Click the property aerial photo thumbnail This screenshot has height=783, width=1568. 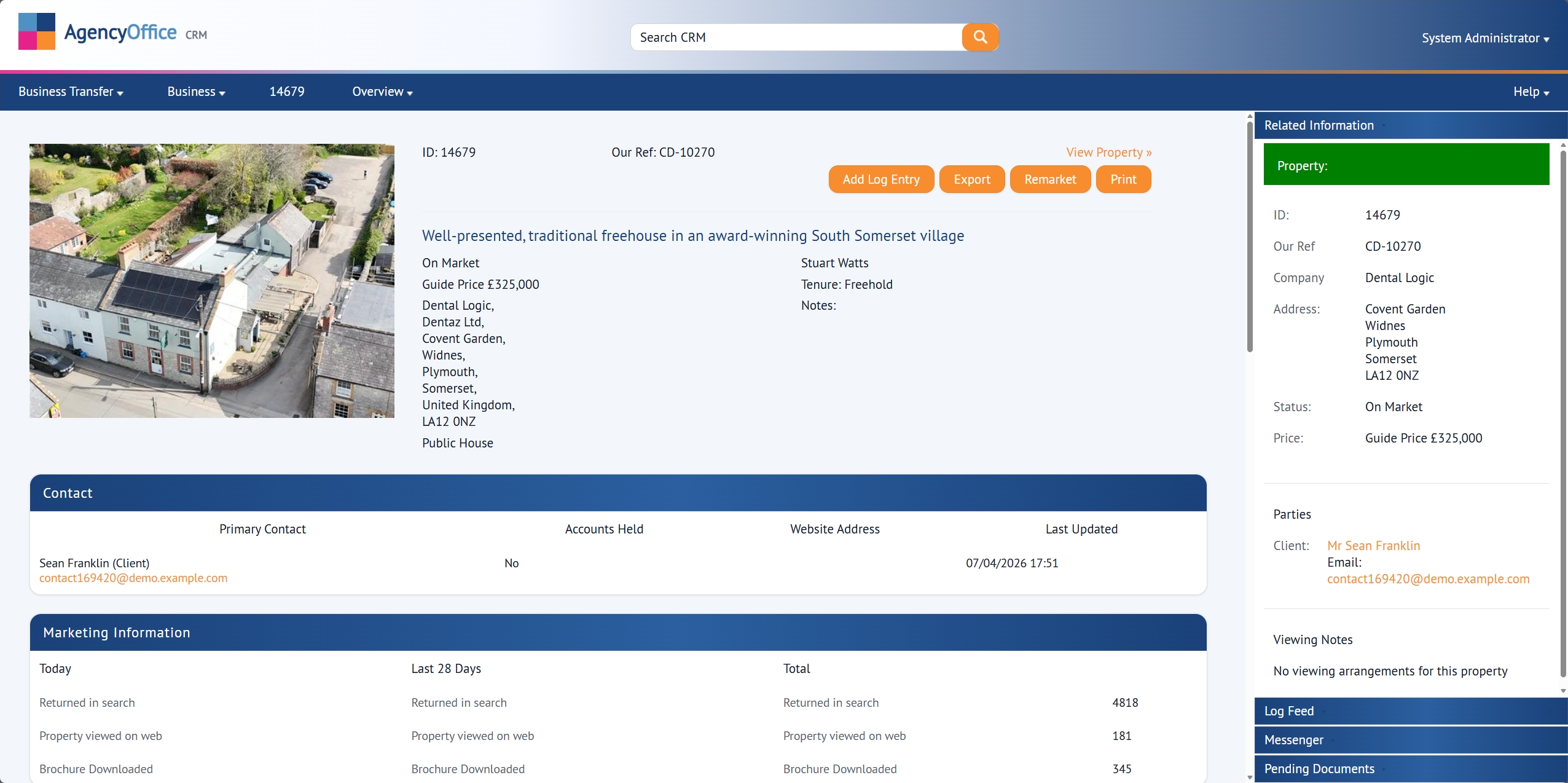click(x=212, y=281)
